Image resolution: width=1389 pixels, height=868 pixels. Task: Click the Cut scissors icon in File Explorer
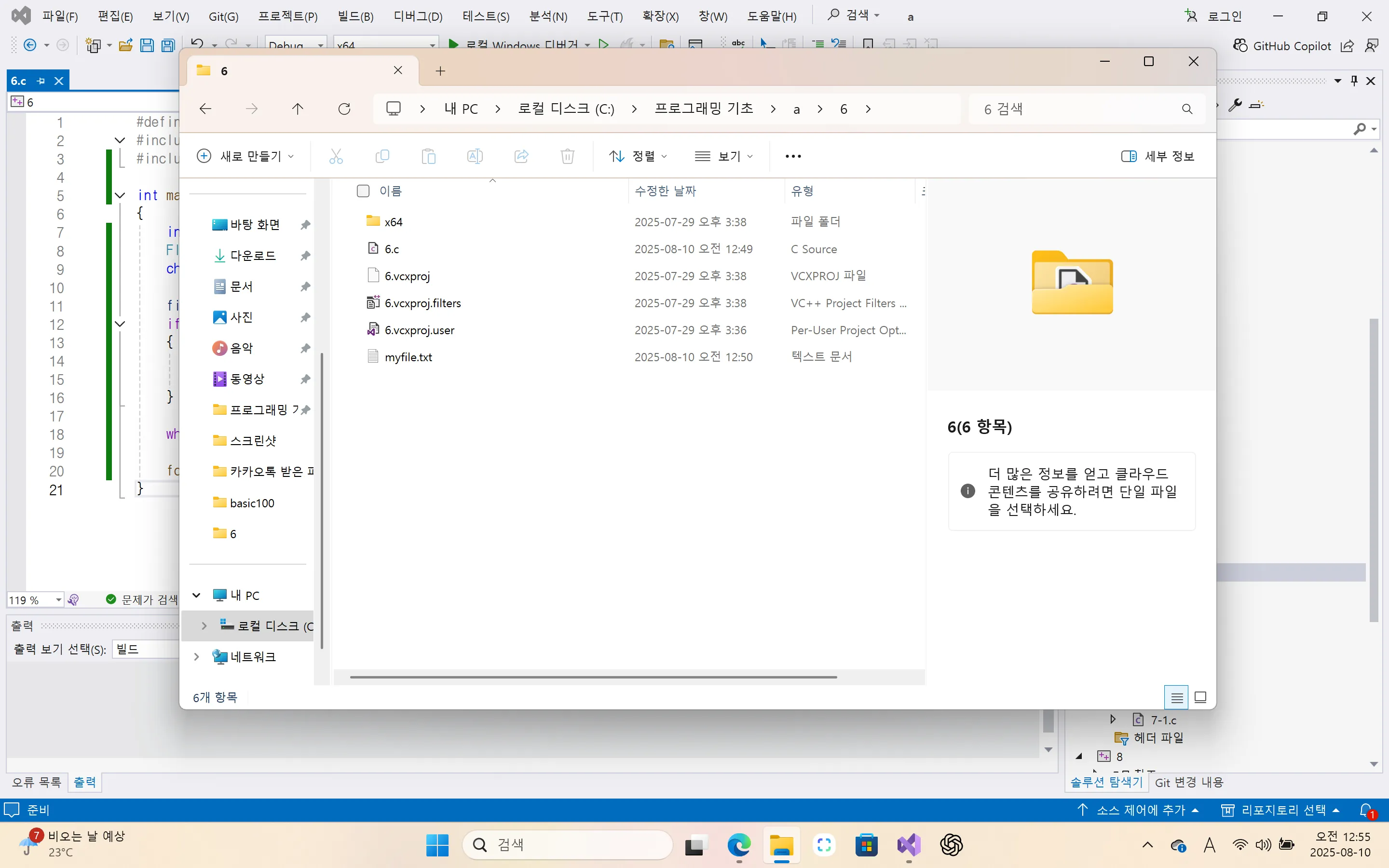(336, 156)
